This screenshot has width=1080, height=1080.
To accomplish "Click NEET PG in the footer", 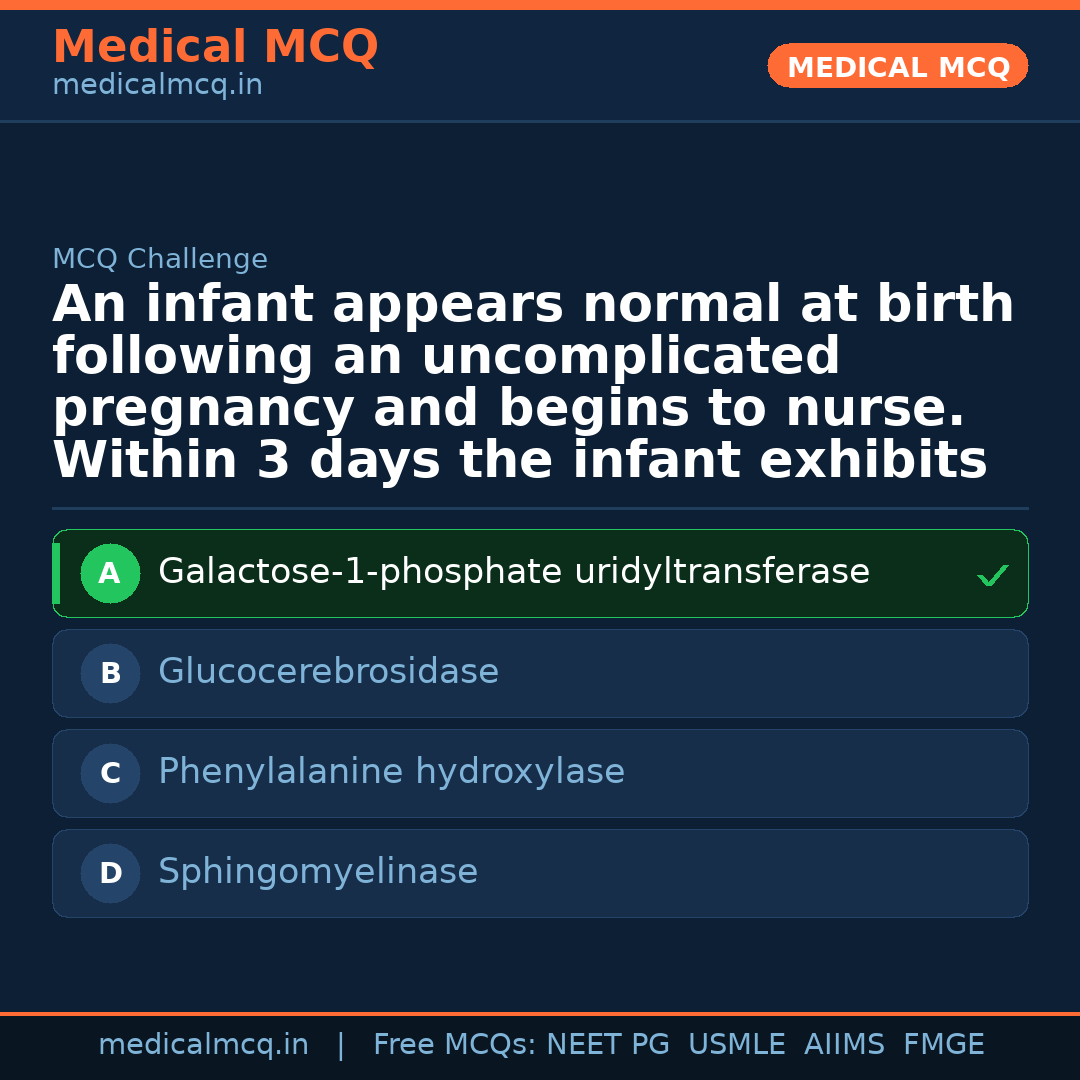I will tap(608, 1045).
